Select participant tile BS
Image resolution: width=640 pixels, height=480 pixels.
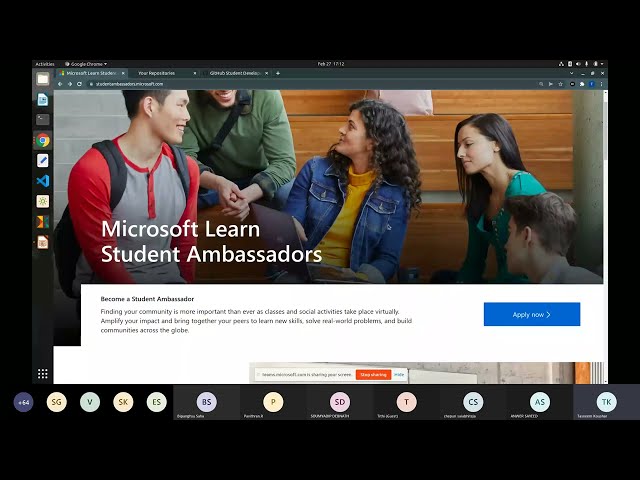pyautogui.click(x=207, y=402)
